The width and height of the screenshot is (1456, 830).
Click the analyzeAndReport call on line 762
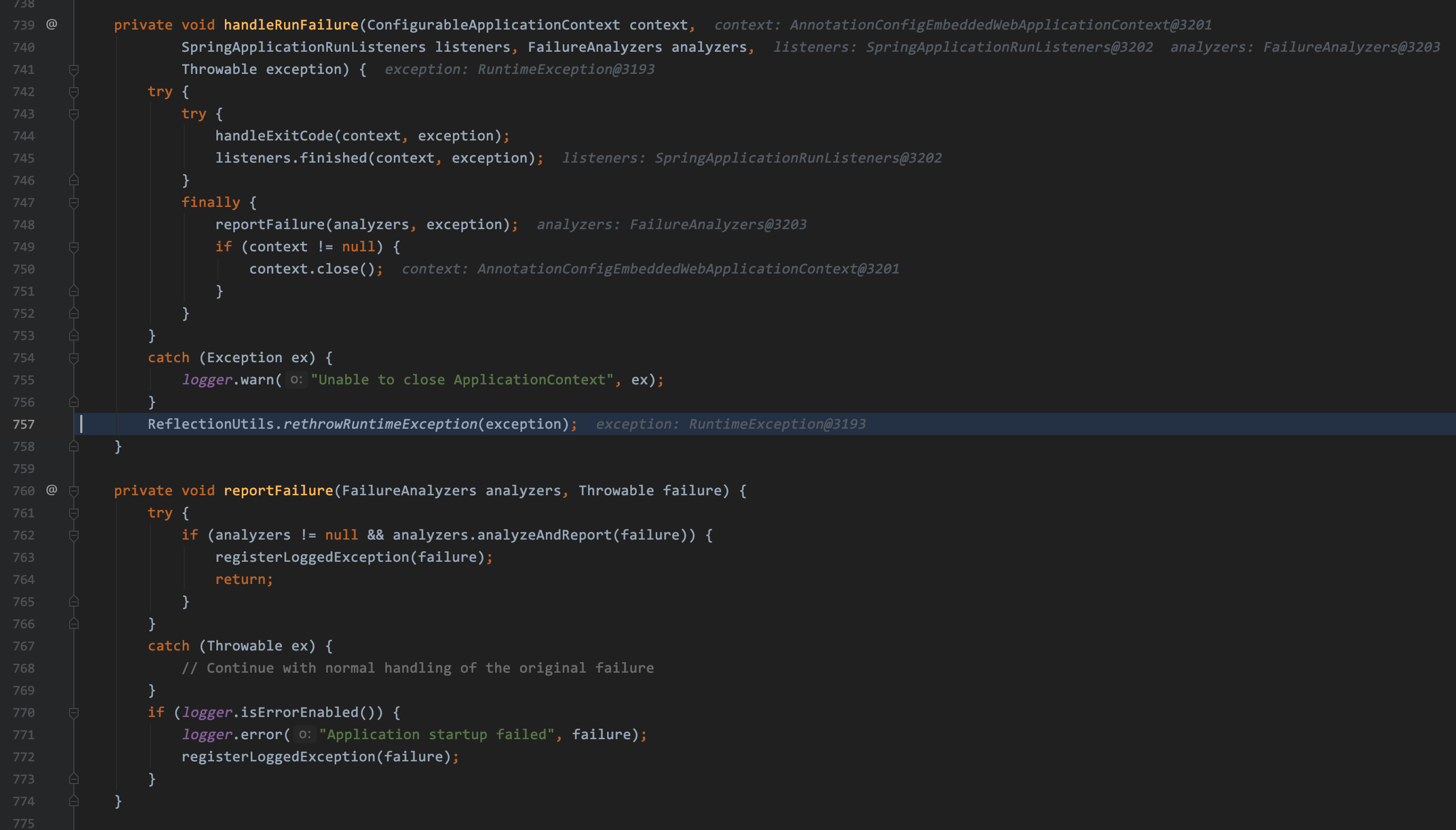point(544,535)
